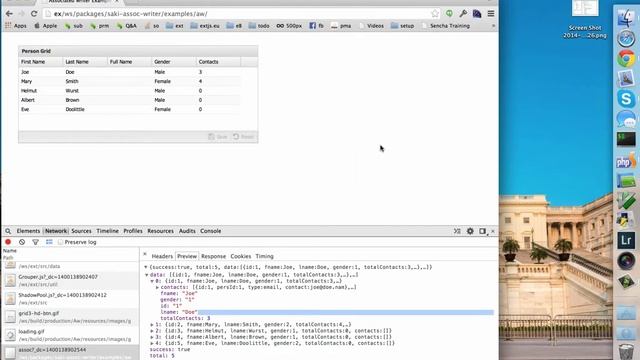This screenshot has width=640, height=360.
Task: Go back with the browser back arrow
Action: point(9,14)
